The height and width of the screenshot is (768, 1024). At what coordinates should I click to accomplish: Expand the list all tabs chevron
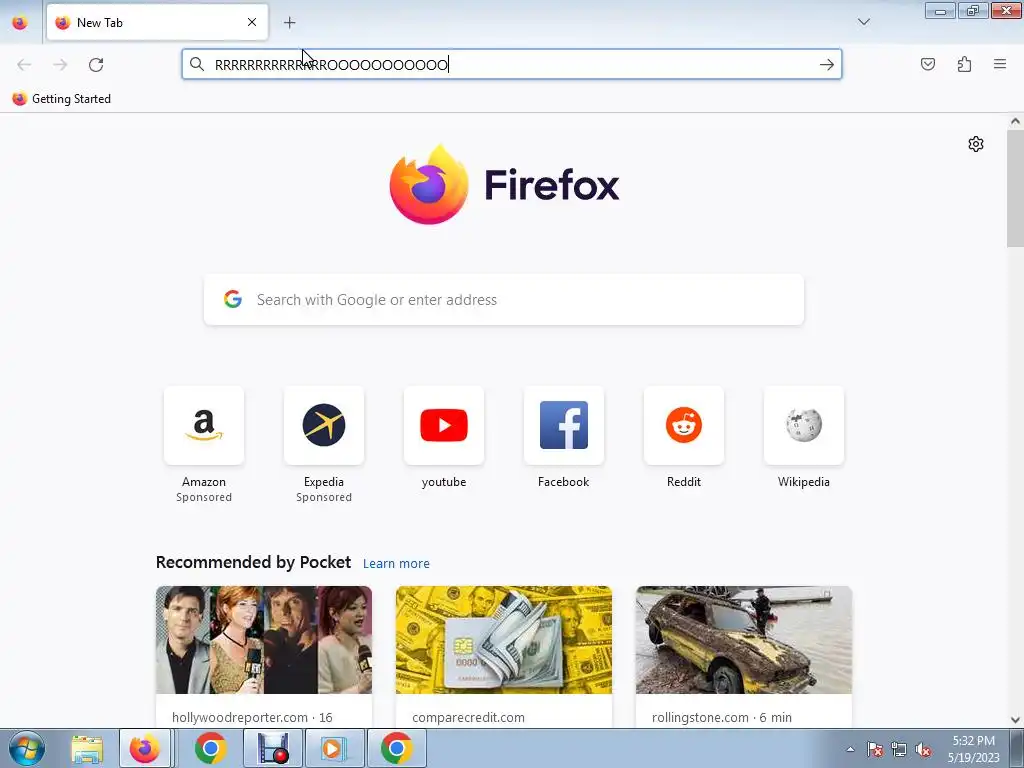coord(863,22)
